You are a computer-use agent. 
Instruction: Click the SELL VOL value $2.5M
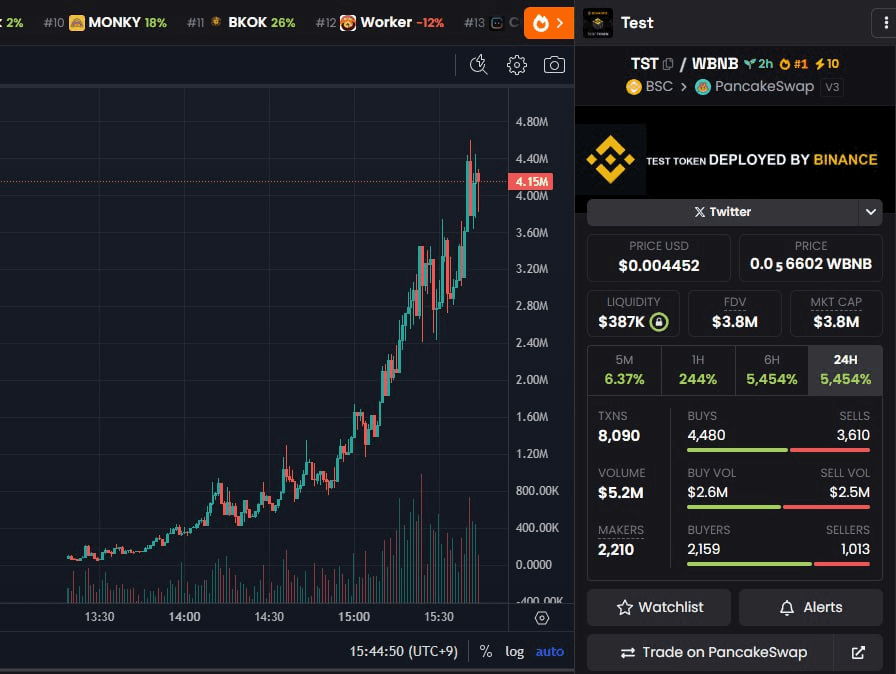coord(850,492)
